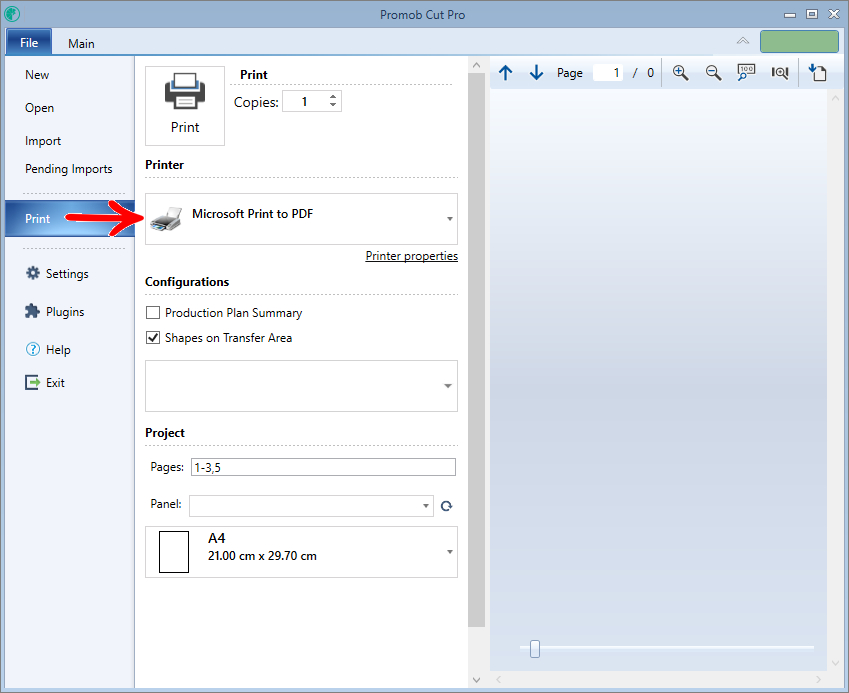
Task: Uncheck Shapes on Transfer Area
Action: [x=153, y=337]
